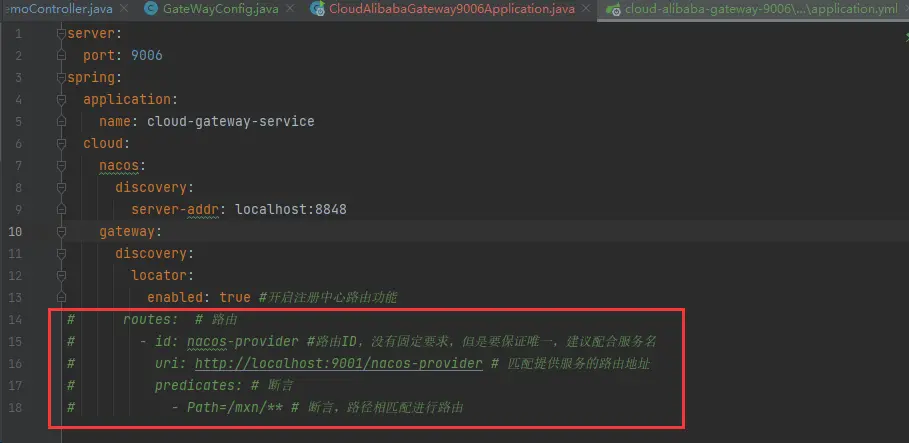
Task: Close the emoController.java tab
Action: click(x=123, y=9)
